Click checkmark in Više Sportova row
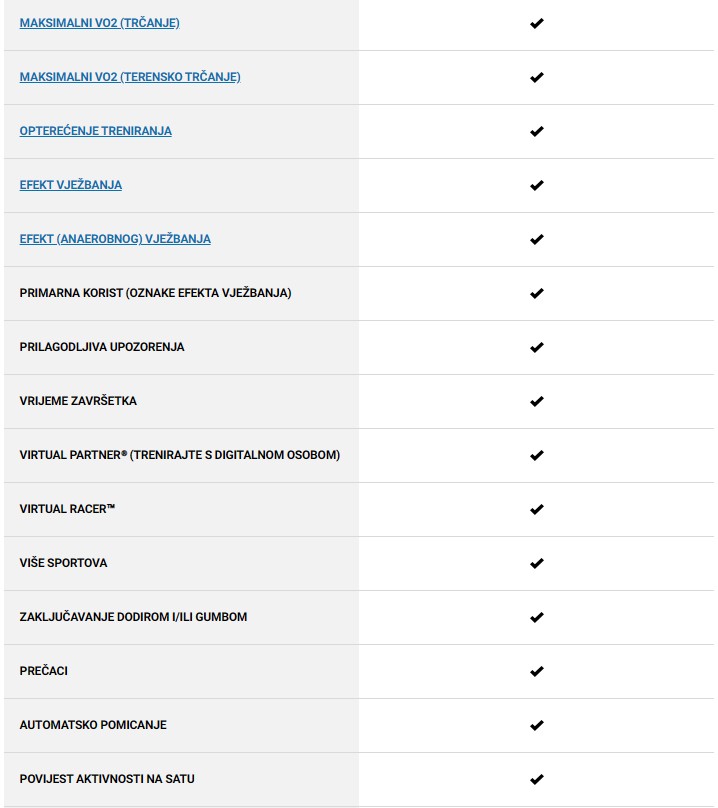Viewport: 718px width, 808px height. pos(537,563)
